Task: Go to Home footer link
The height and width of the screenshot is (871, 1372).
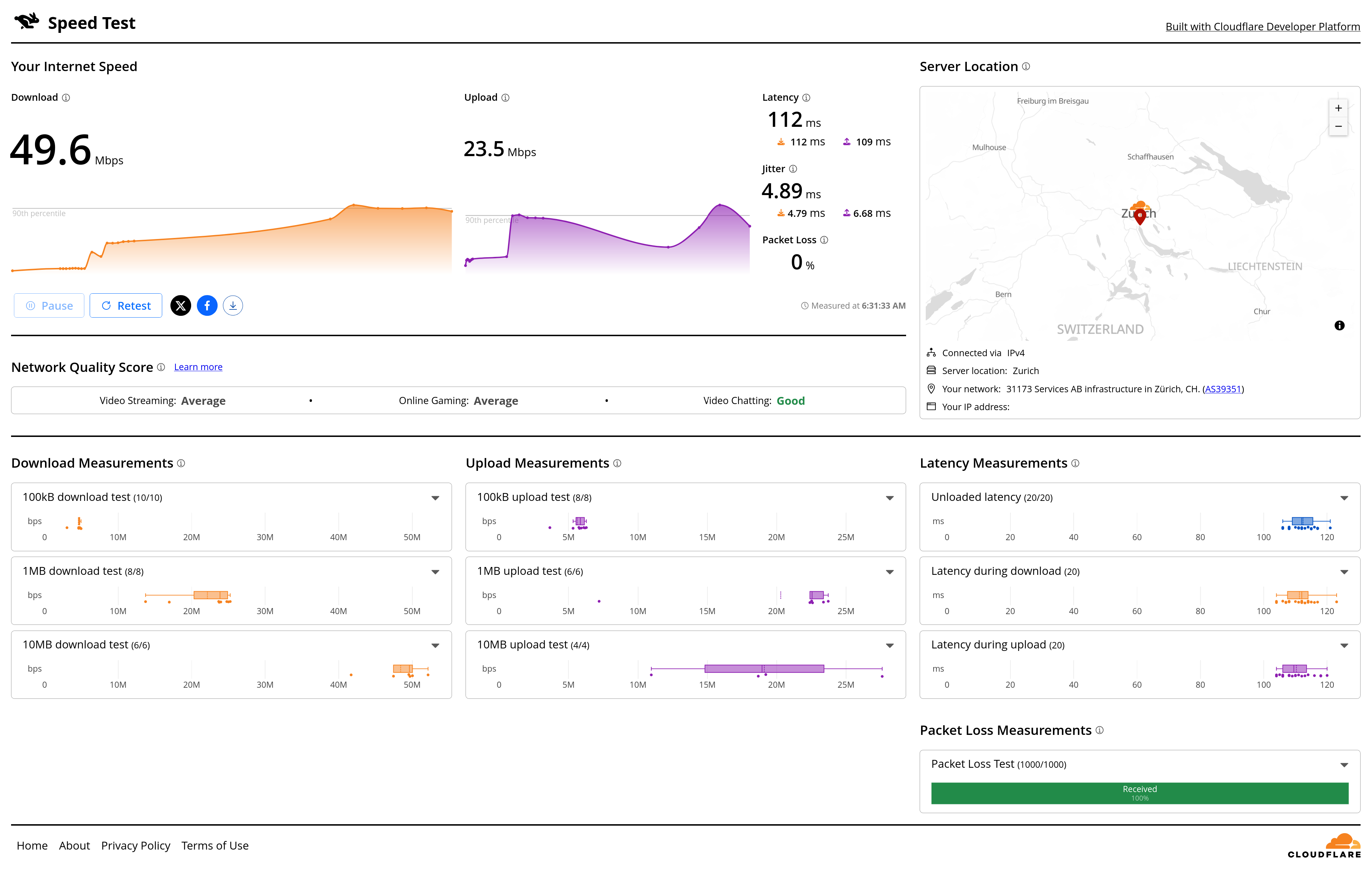Action: click(x=32, y=845)
